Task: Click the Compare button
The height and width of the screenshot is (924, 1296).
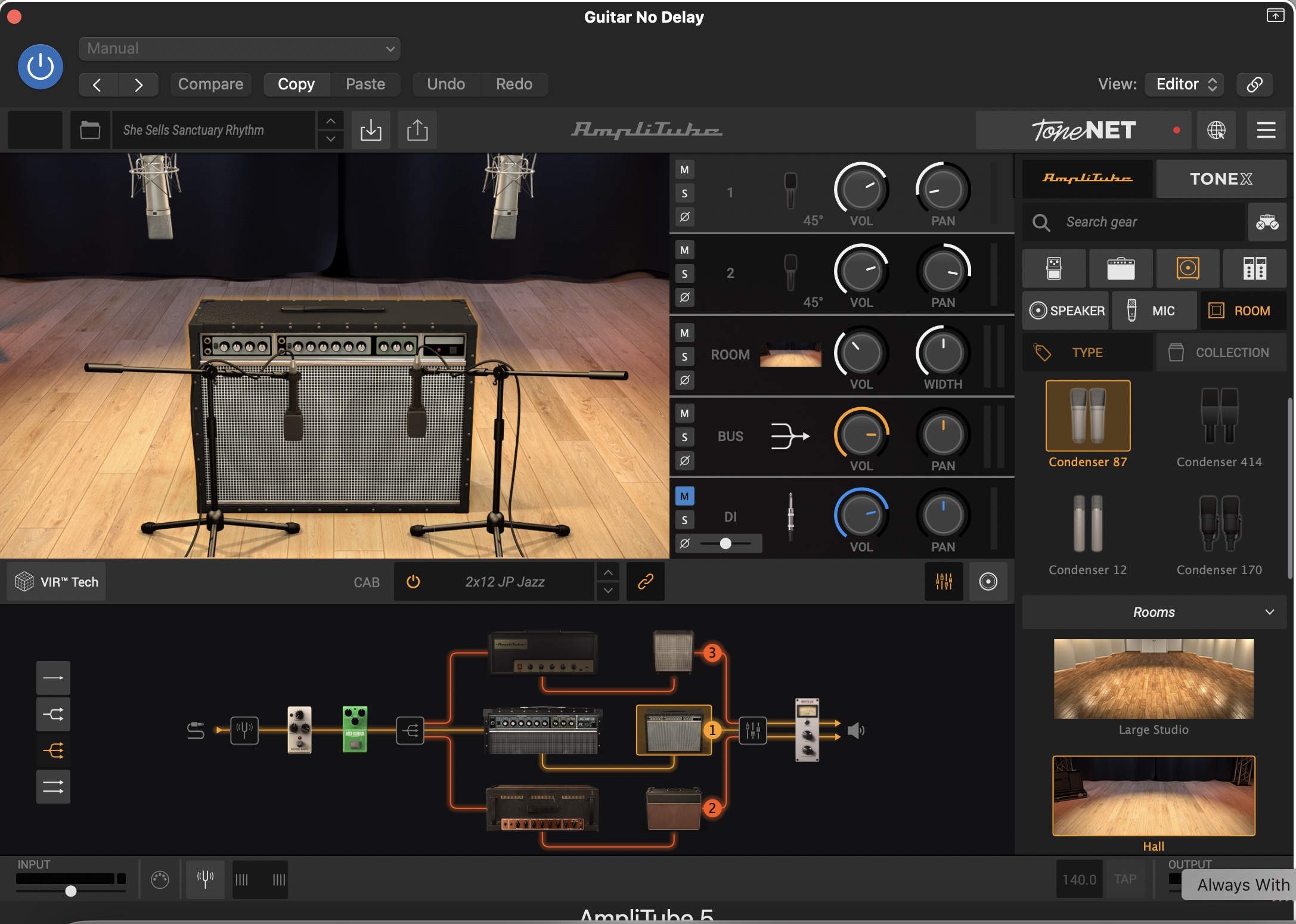Action: click(x=210, y=85)
